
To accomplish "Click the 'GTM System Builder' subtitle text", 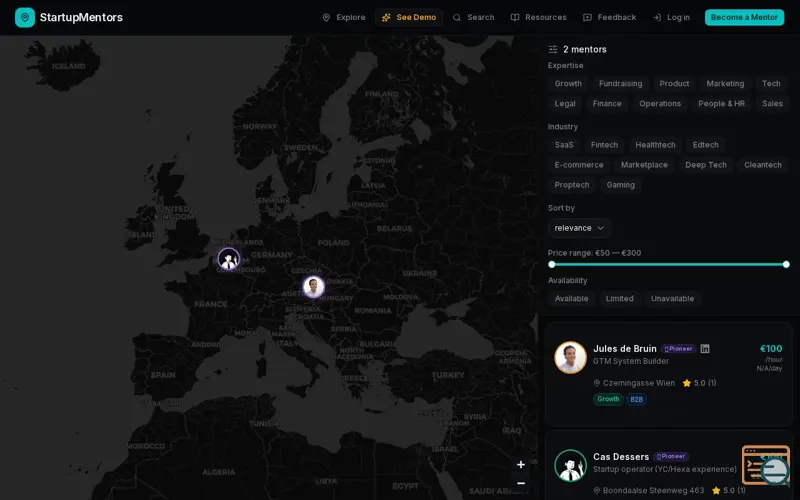I will coord(631,361).
